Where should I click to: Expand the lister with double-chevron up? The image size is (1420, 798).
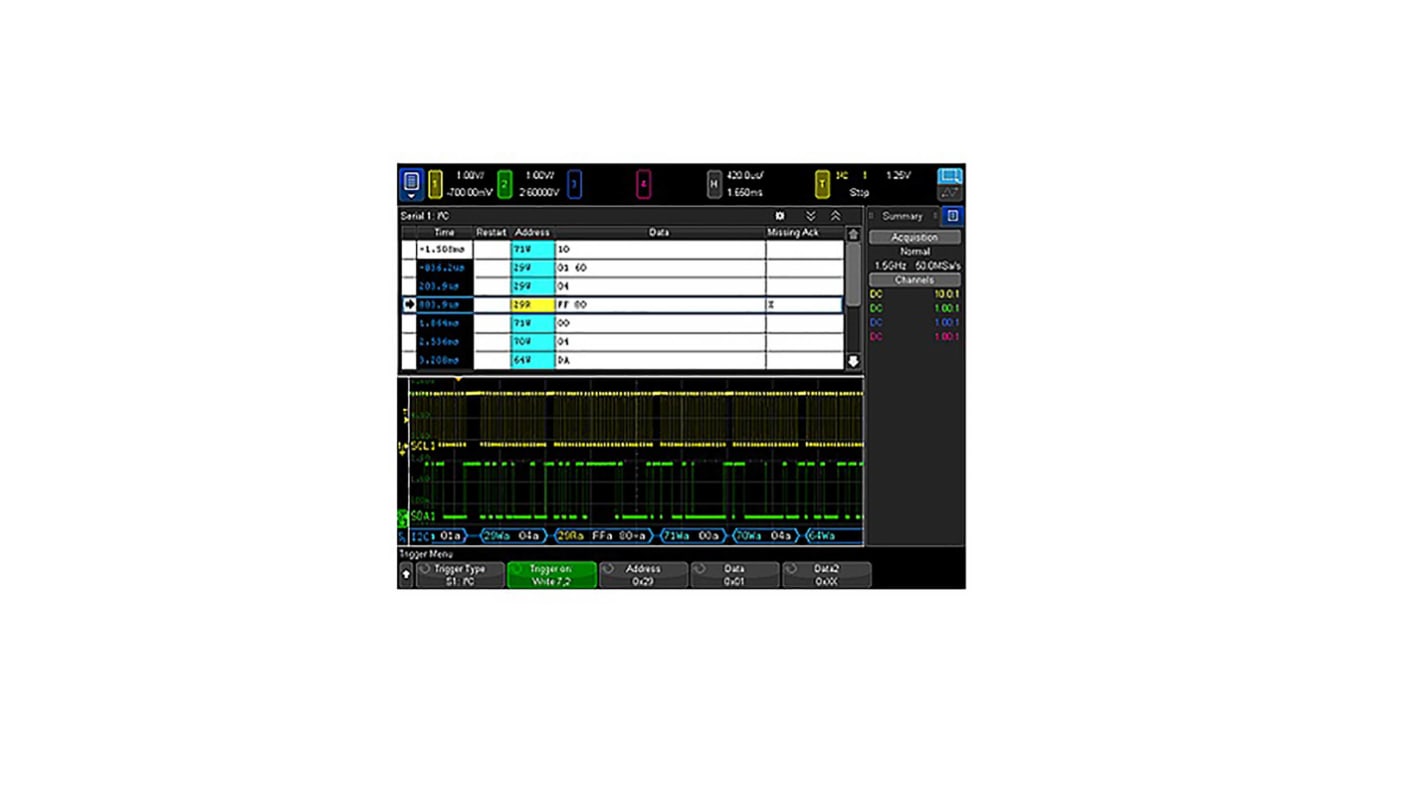point(835,215)
